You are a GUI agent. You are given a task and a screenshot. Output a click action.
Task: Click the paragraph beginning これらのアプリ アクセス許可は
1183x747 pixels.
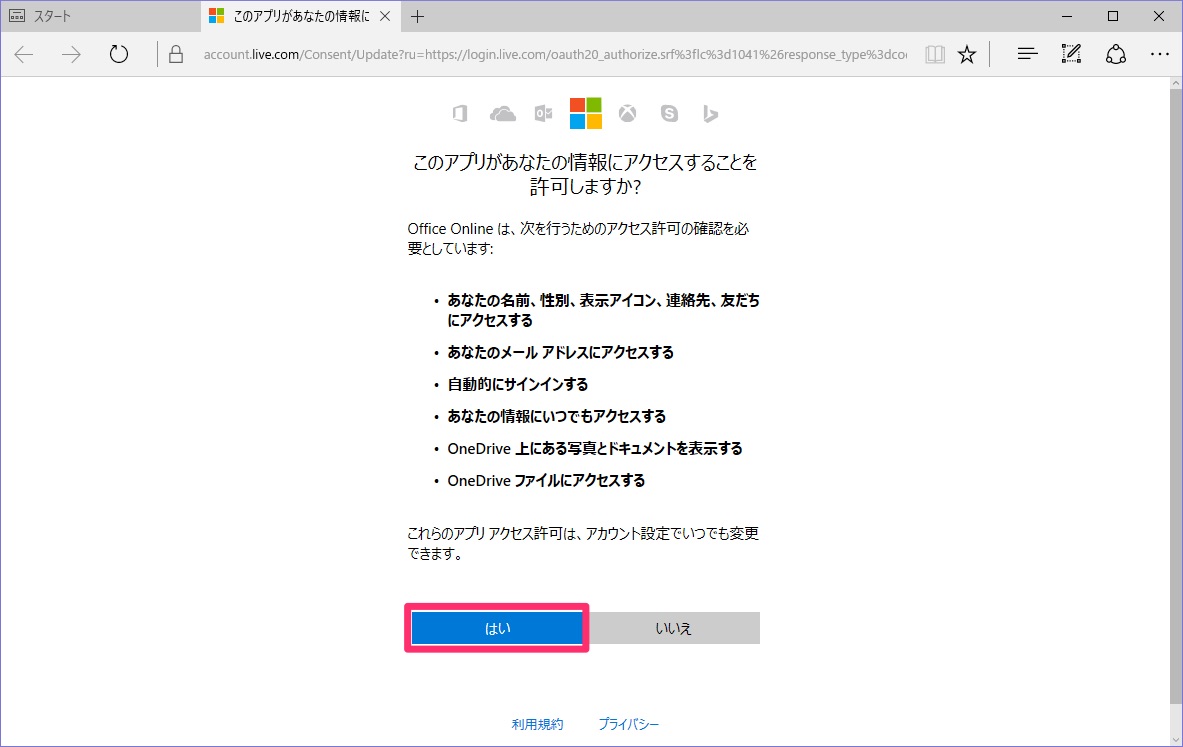[x=583, y=543]
